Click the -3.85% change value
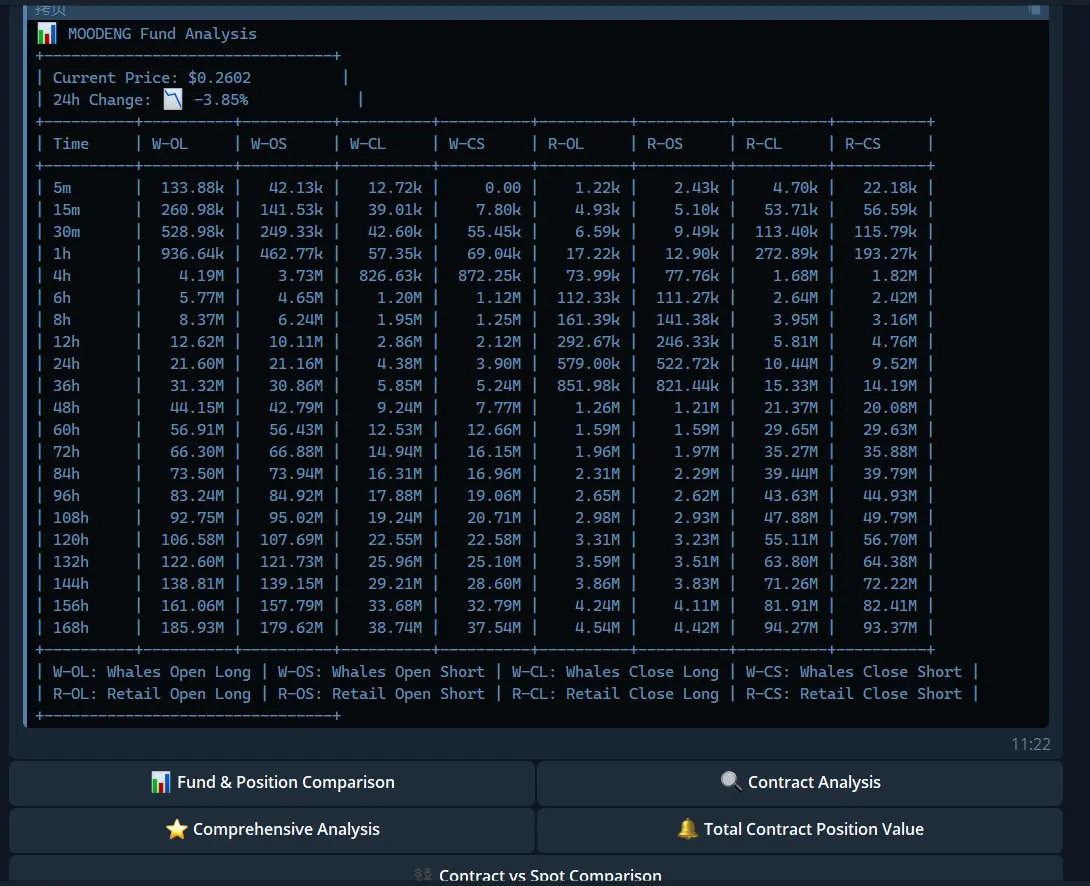 [221, 99]
